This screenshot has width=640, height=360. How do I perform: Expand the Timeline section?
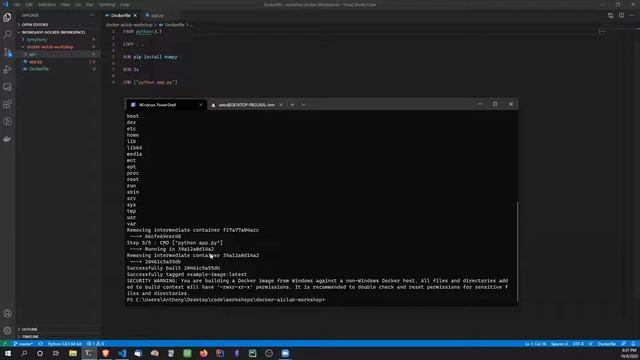click(58, 336)
